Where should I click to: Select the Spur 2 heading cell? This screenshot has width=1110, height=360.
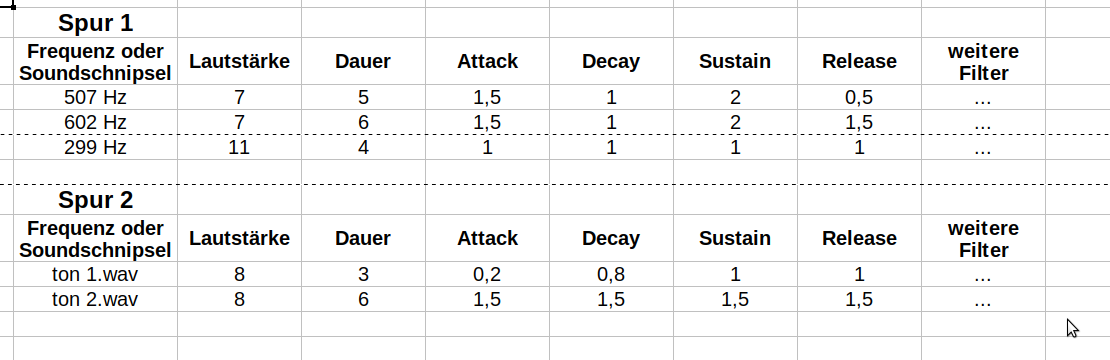tap(96, 200)
